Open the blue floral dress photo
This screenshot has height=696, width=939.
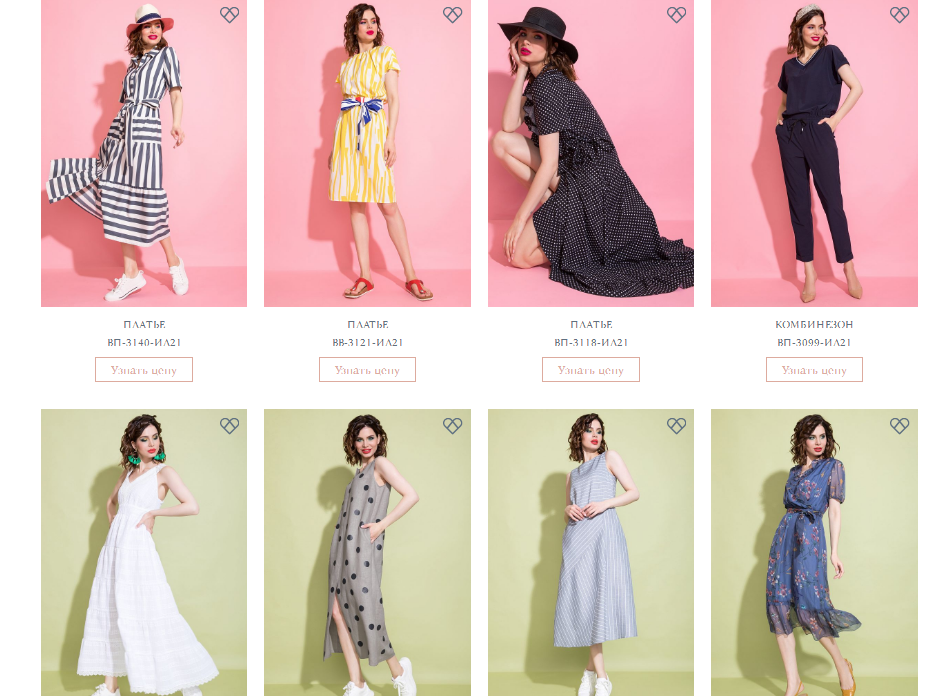coord(814,560)
